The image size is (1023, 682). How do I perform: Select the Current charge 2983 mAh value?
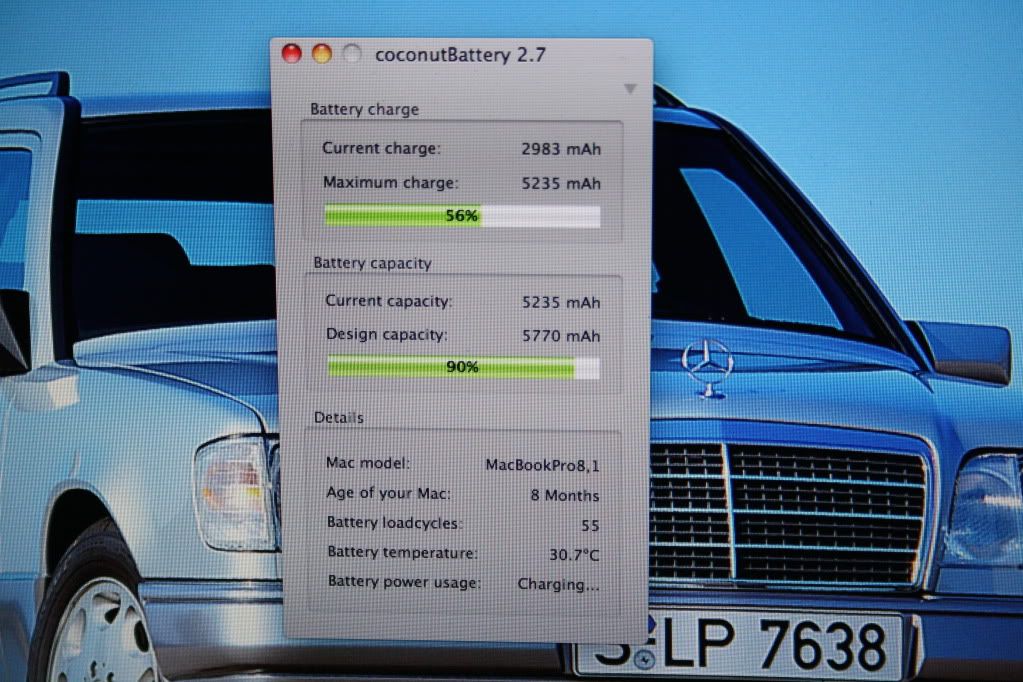pyautogui.click(x=561, y=149)
